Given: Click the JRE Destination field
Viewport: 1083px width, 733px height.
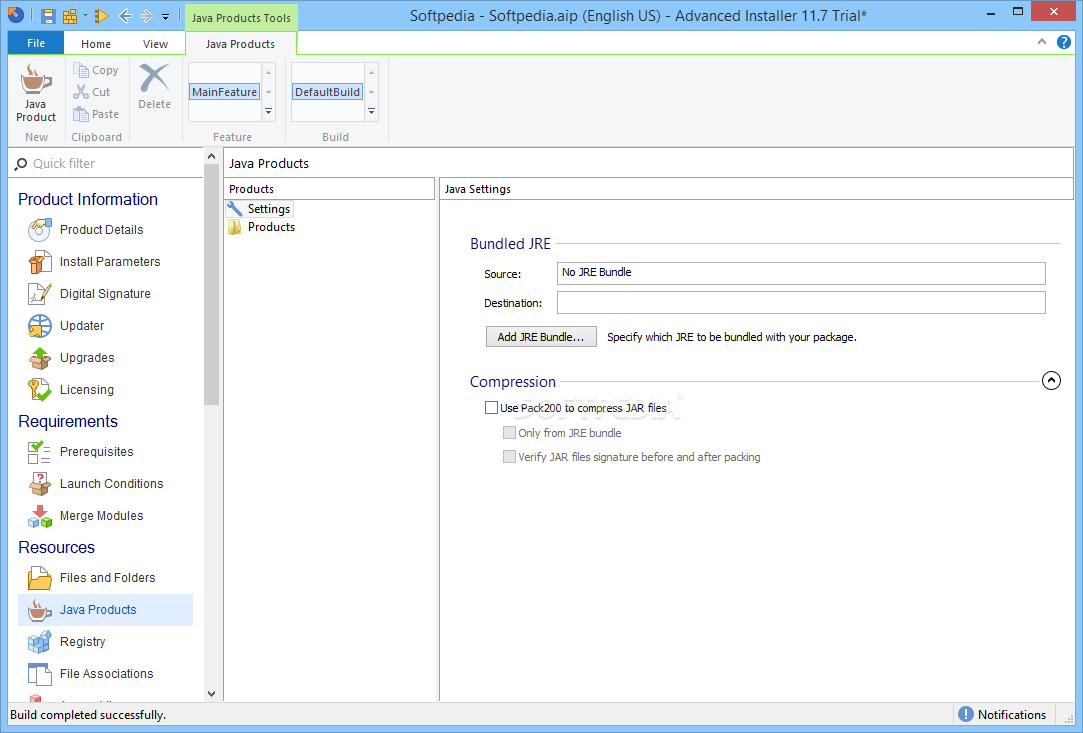Looking at the screenshot, I should coord(801,302).
